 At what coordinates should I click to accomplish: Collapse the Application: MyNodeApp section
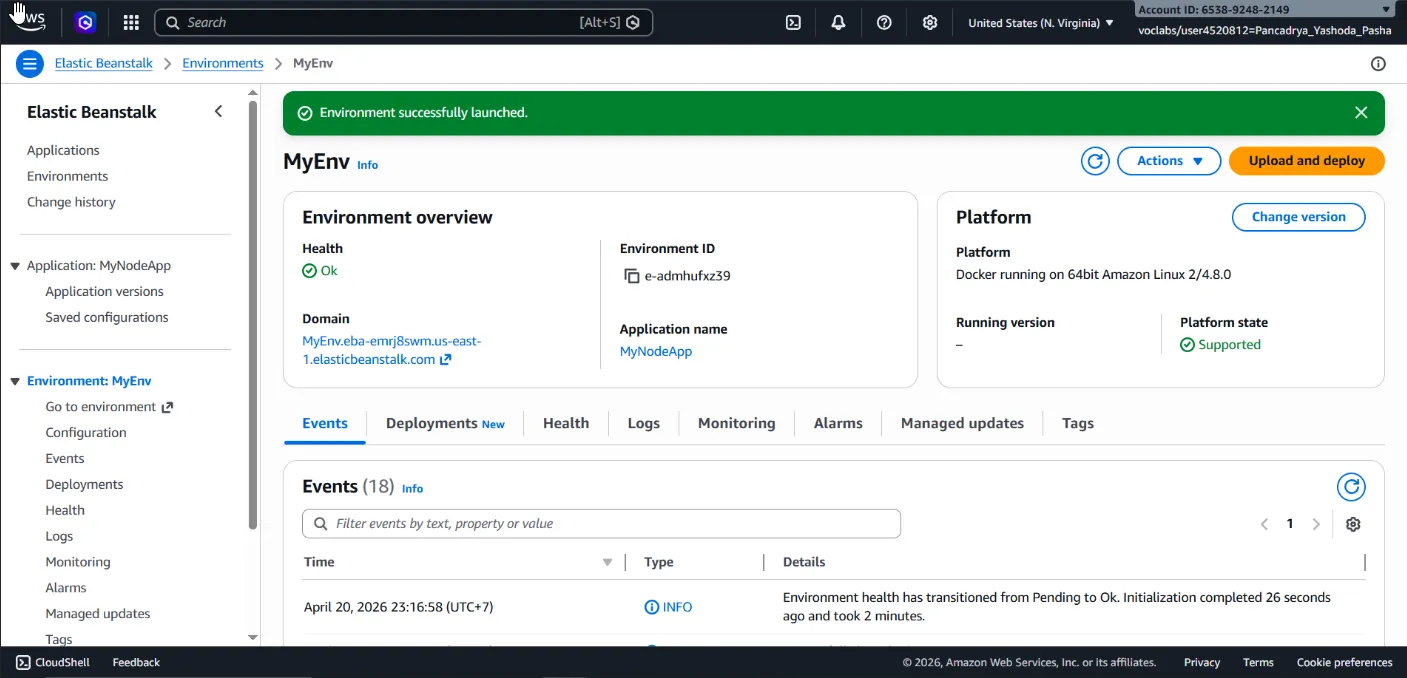click(x=15, y=266)
